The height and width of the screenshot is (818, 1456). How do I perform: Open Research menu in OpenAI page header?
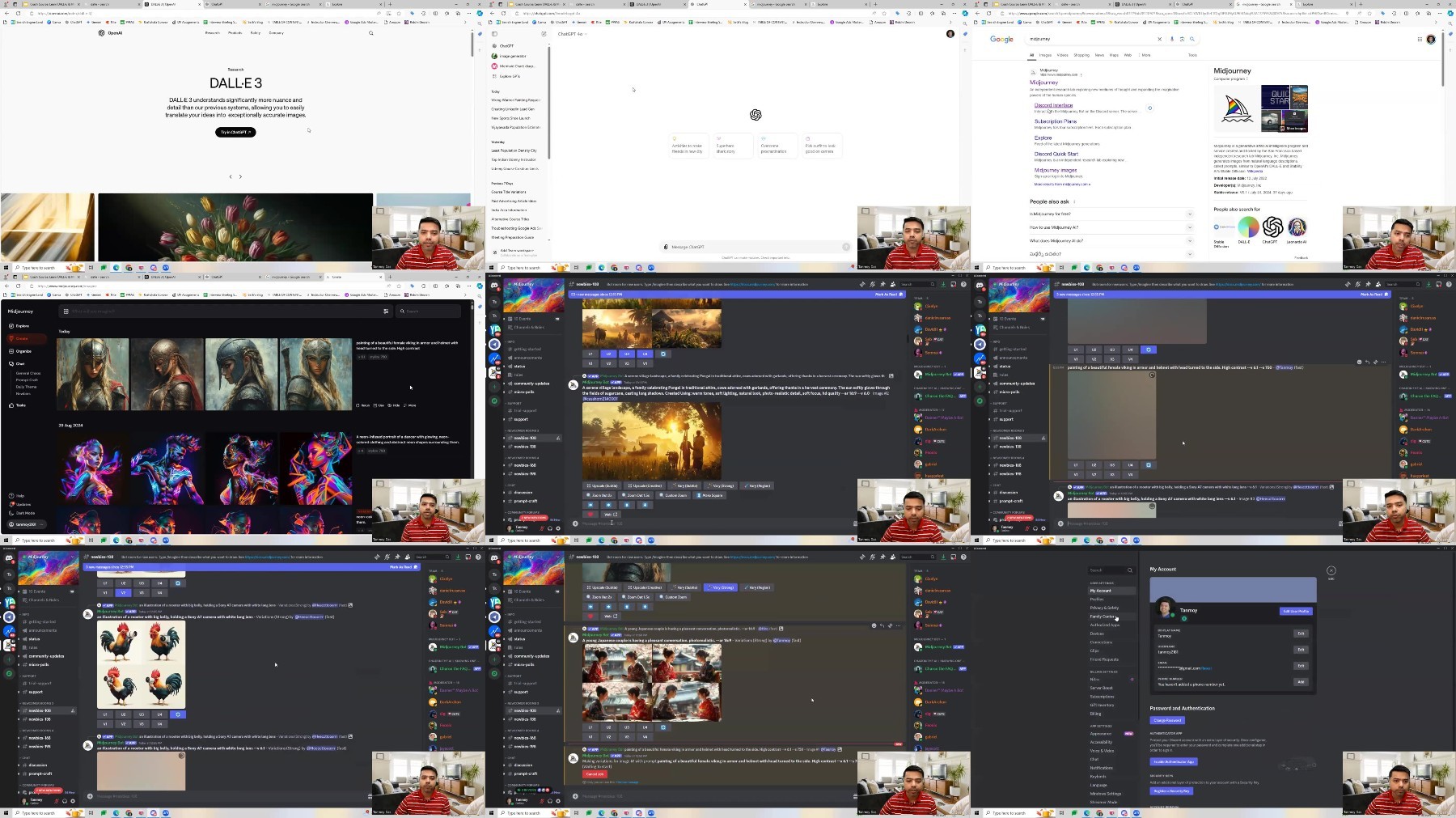point(213,33)
